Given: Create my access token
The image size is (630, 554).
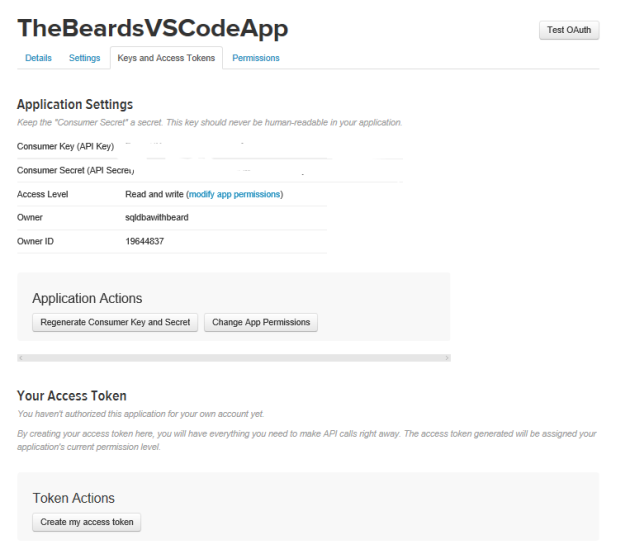Looking at the screenshot, I should [87, 522].
